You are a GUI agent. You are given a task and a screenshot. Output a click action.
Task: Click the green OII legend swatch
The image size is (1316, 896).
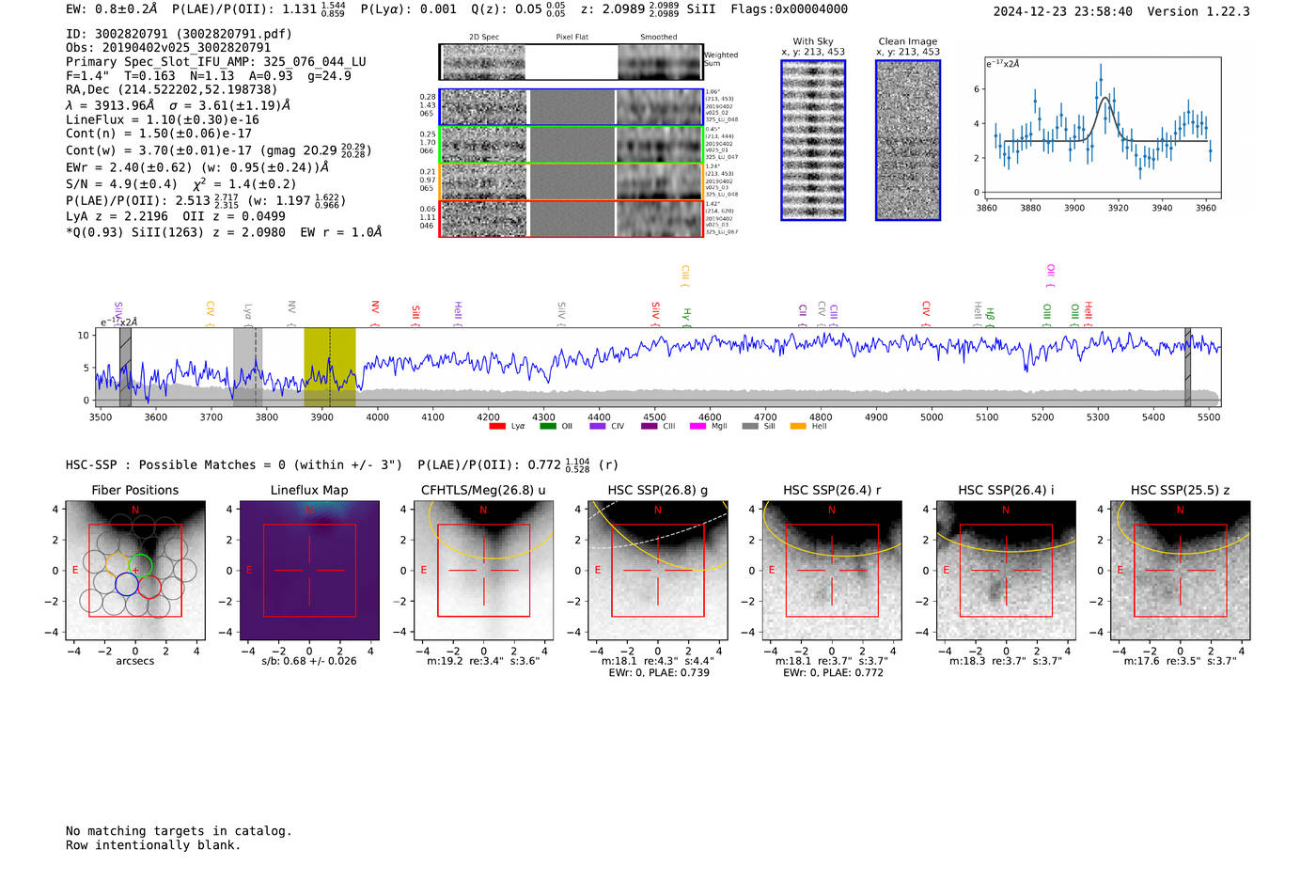pos(548,426)
